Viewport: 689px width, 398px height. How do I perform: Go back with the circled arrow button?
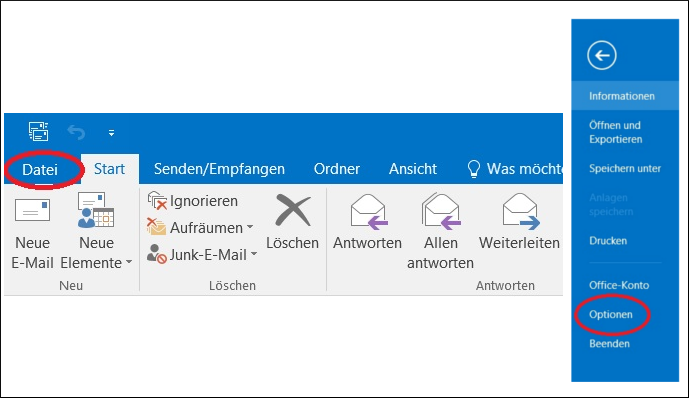602,55
